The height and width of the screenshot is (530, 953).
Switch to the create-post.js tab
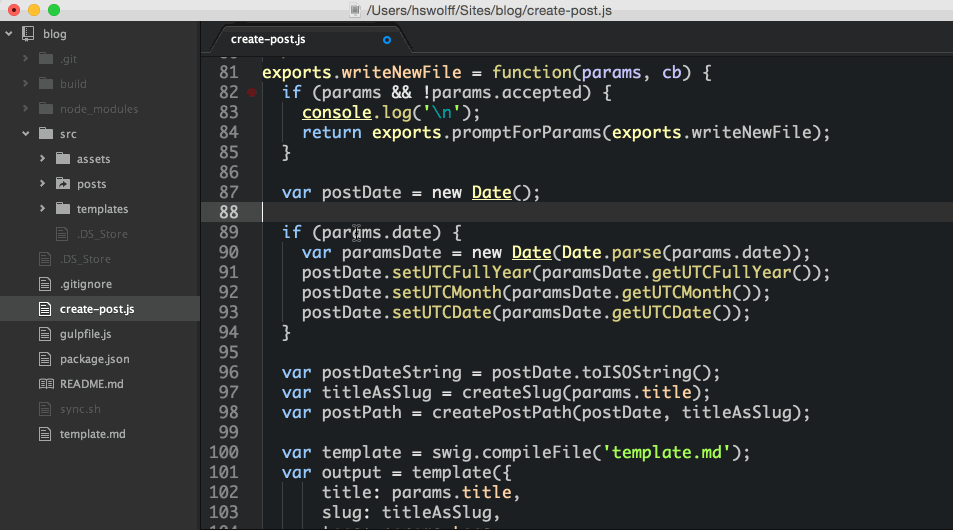(268, 40)
